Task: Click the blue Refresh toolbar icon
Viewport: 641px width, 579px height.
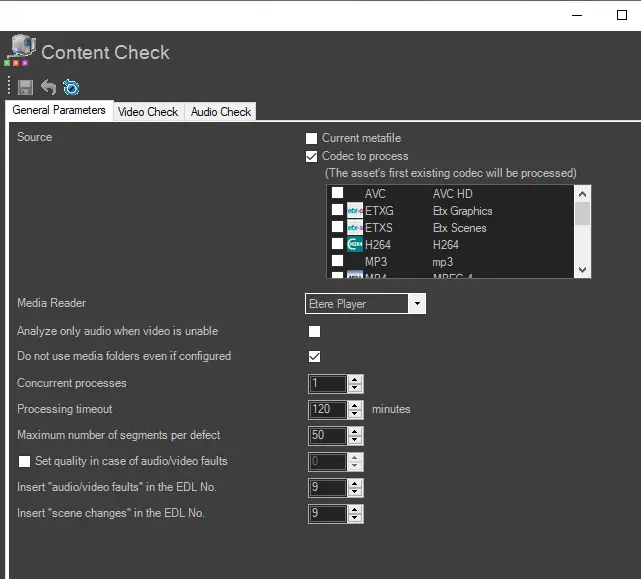Action: pyautogui.click(x=71, y=88)
